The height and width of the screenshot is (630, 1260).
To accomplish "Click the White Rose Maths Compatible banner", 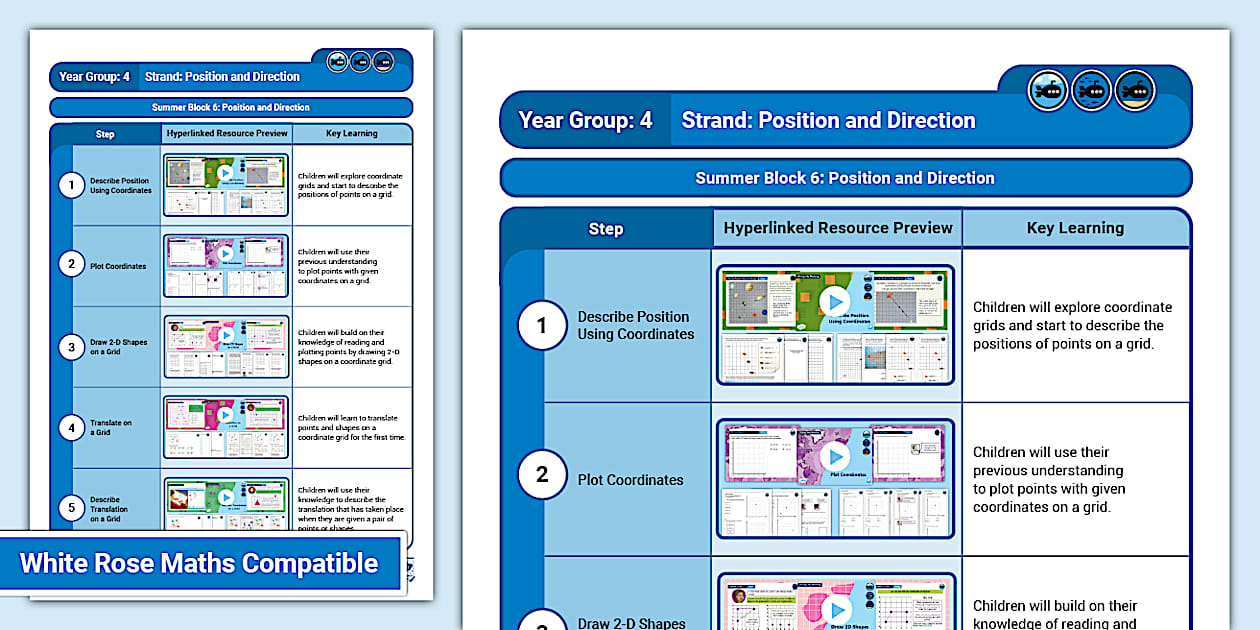I will (x=200, y=563).
